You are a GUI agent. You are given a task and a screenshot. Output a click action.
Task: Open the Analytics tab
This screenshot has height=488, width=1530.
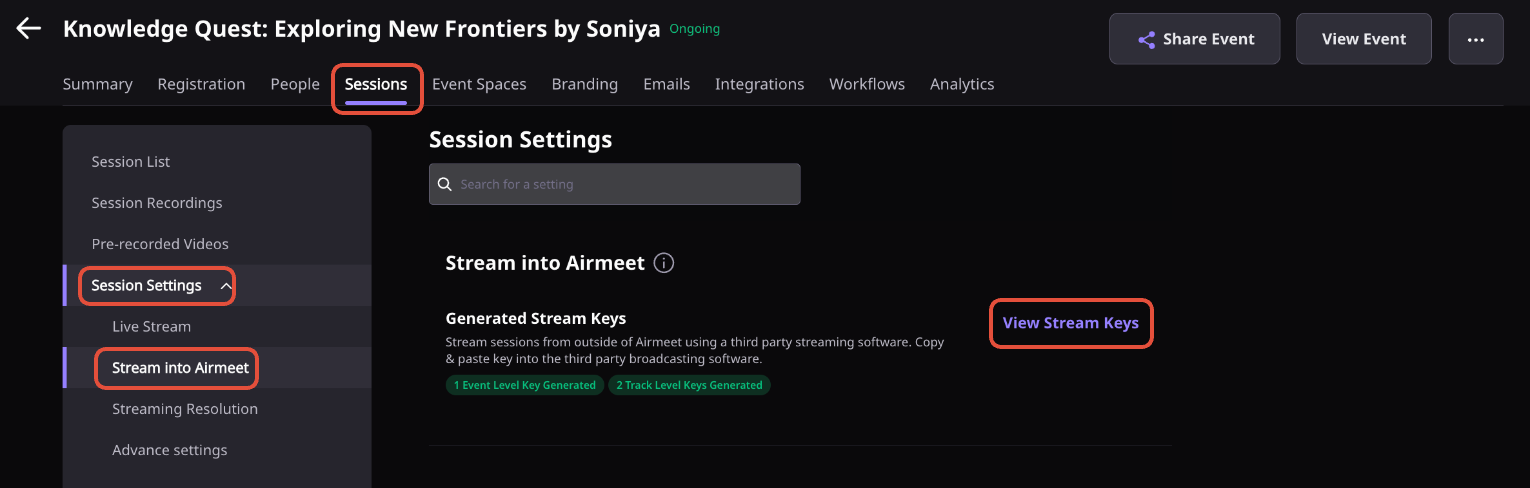pyautogui.click(x=962, y=84)
